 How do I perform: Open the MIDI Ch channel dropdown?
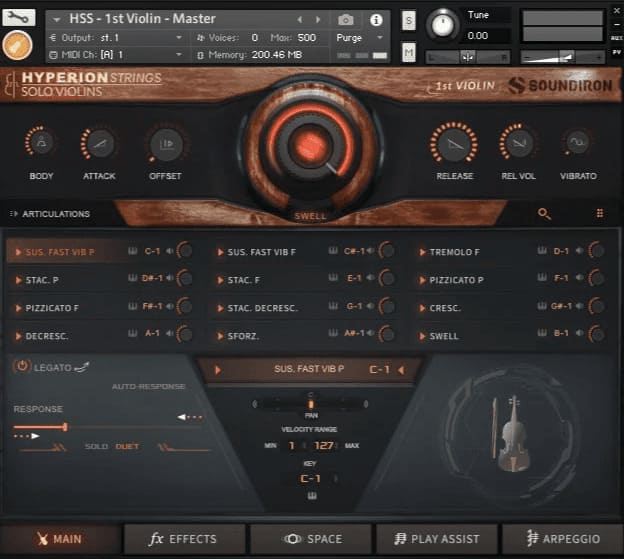pyautogui.click(x=115, y=54)
